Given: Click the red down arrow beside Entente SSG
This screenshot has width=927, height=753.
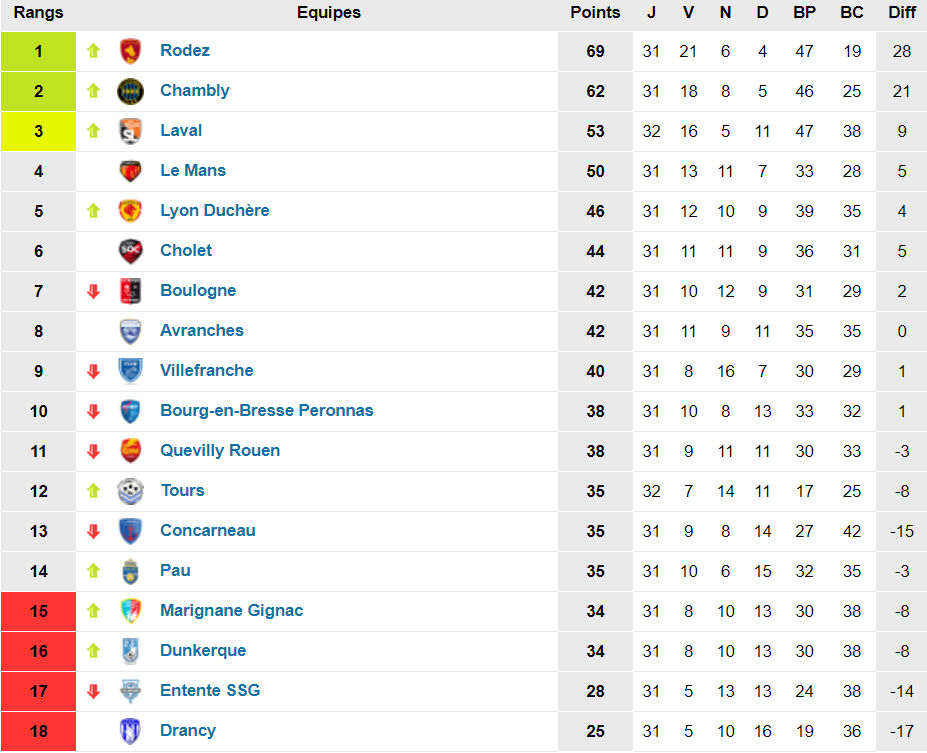Looking at the screenshot, I should [94, 691].
